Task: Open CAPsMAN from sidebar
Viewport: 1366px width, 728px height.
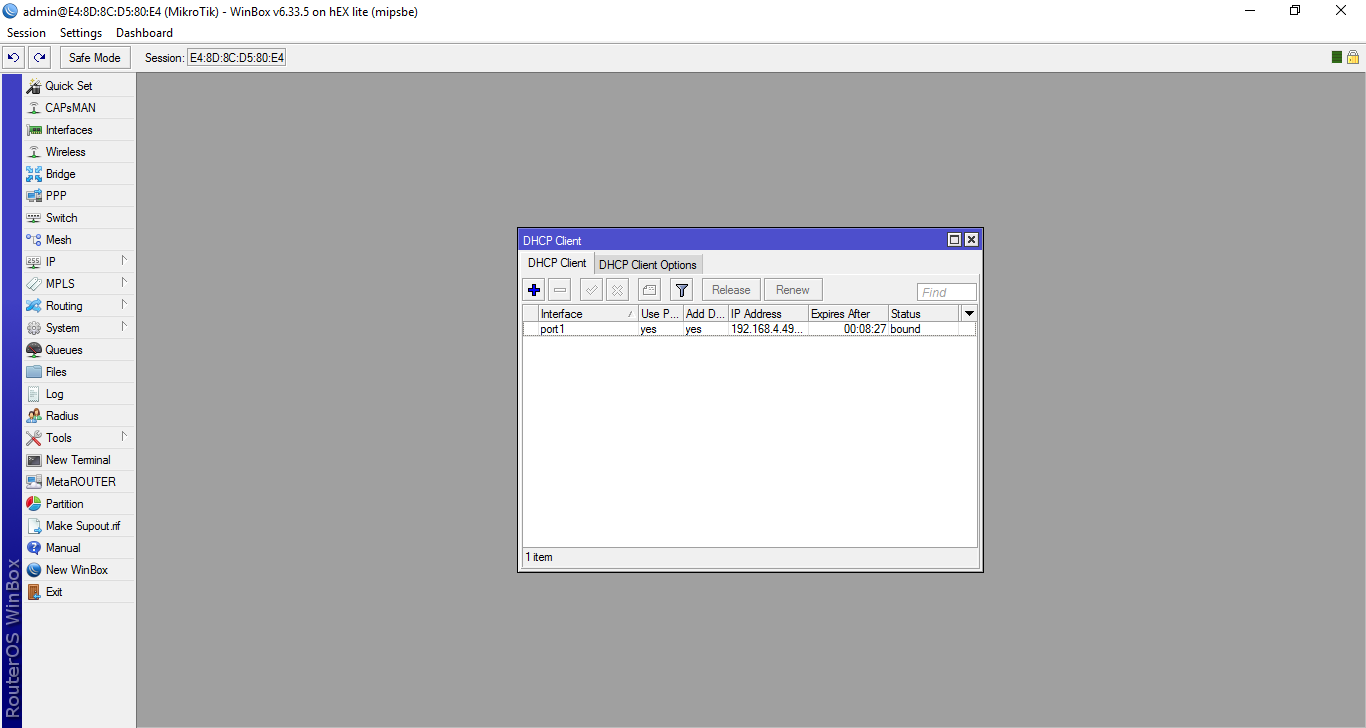Action: pyautogui.click(x=79, y=108)
